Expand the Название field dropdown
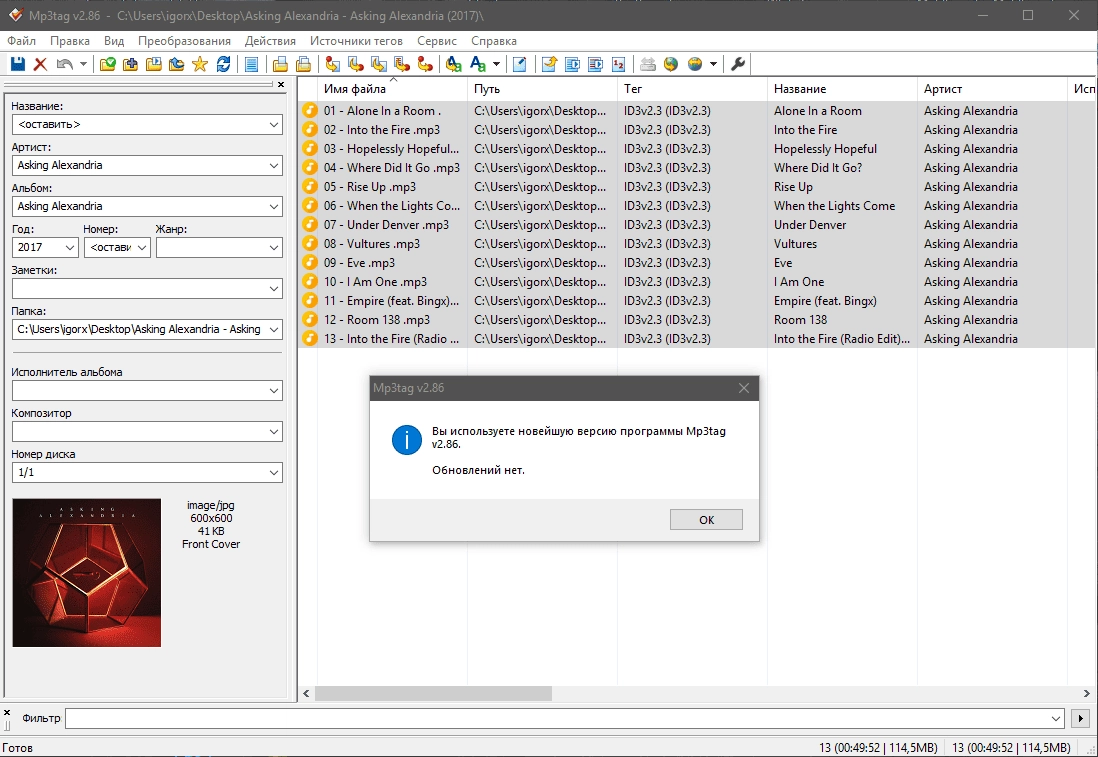1098x757 pixels. tap(274, 125)
